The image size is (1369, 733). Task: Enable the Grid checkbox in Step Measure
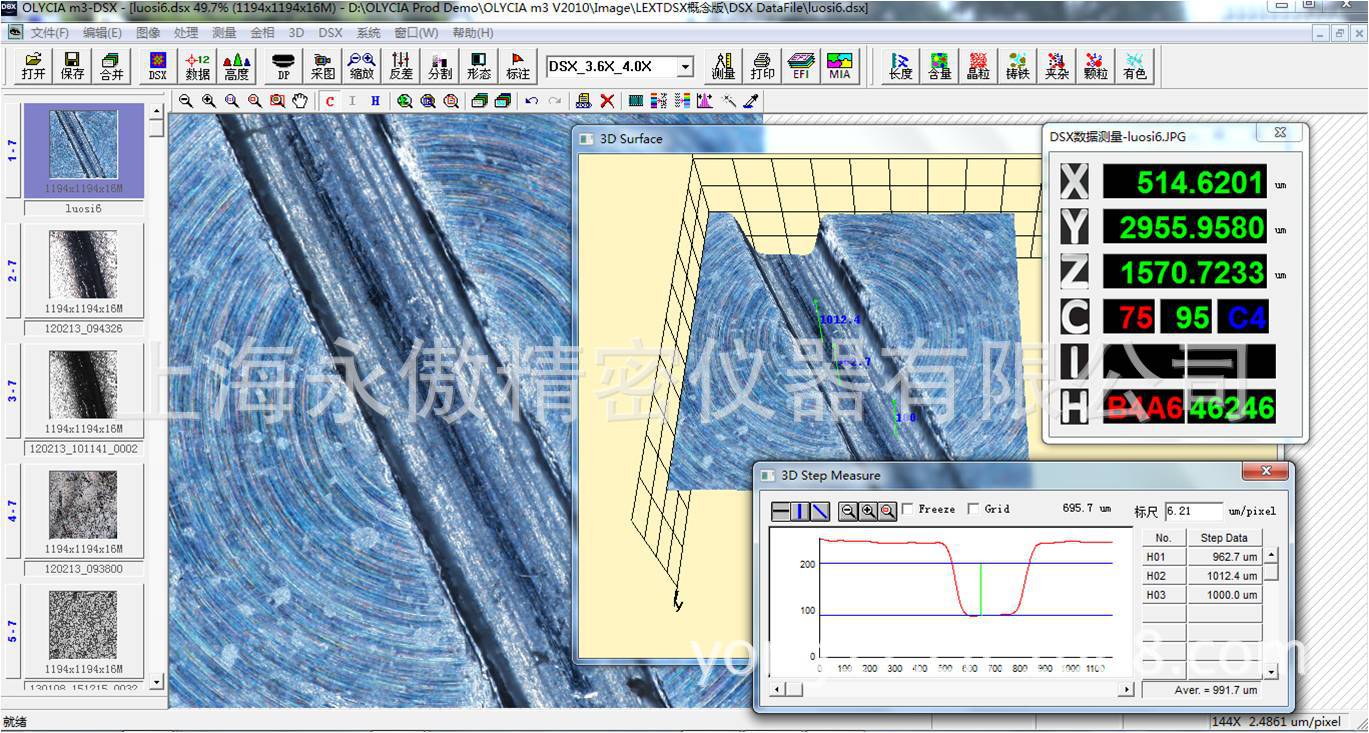[974, 509]
